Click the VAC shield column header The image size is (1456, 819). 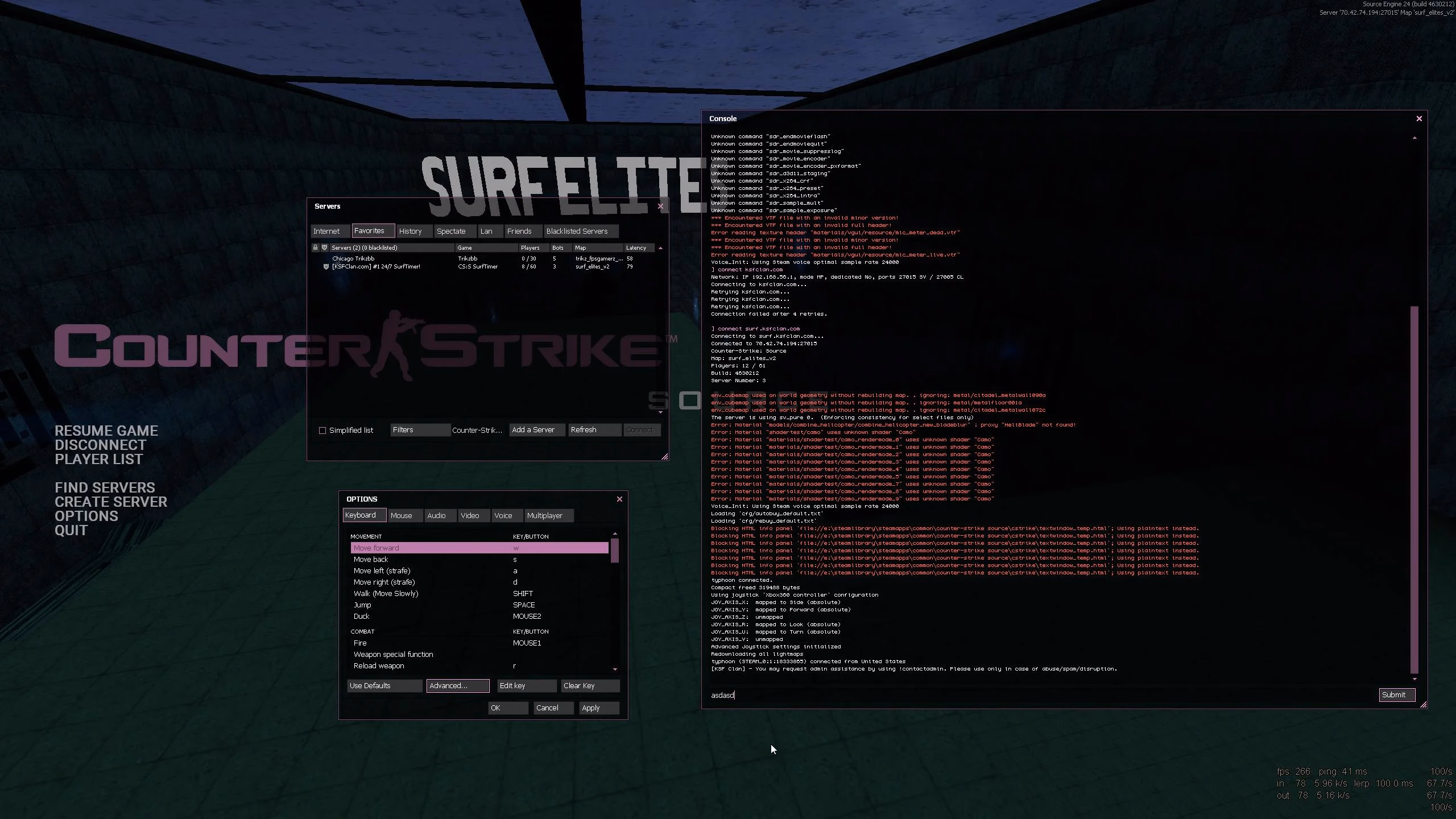coord(324,247)
